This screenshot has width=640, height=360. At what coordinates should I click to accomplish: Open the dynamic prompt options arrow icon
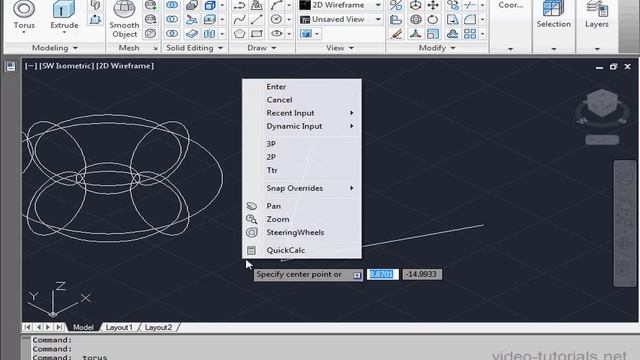point(357,275)
